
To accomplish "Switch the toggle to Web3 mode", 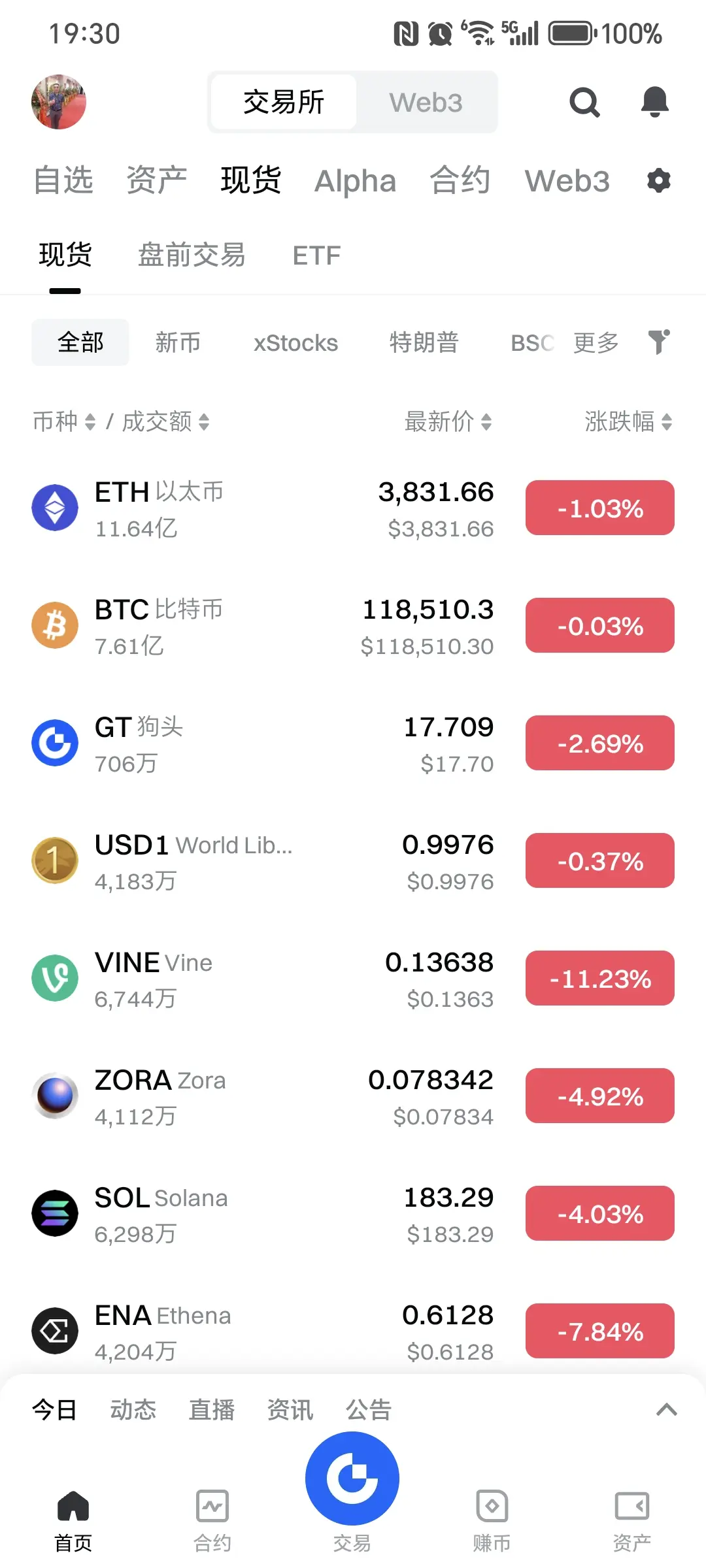I will pos(426,103).
